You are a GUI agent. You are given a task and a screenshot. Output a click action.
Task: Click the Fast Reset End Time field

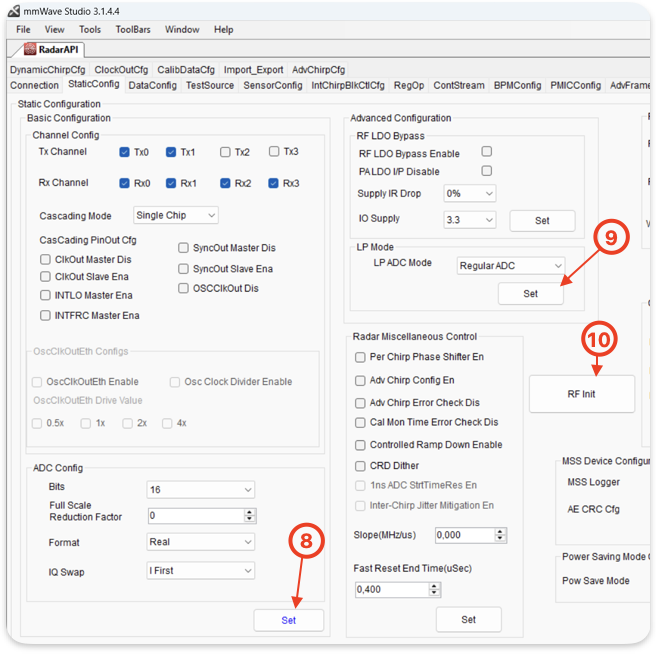[398, 590]
